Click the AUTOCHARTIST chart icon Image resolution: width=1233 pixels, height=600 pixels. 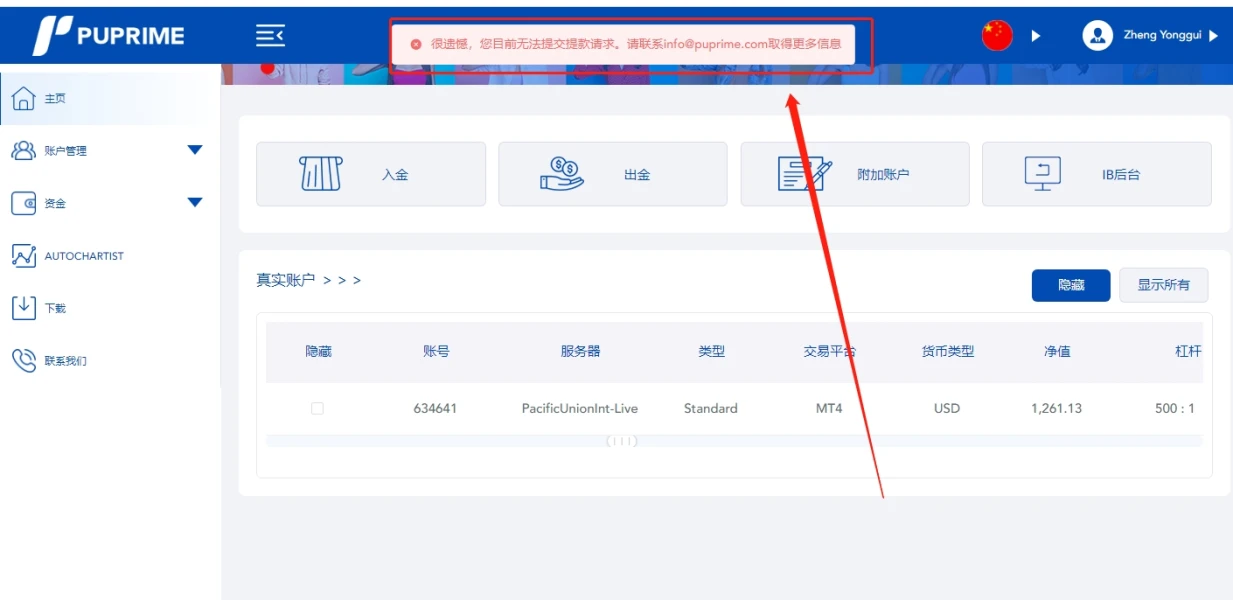(x=23, y=255)
